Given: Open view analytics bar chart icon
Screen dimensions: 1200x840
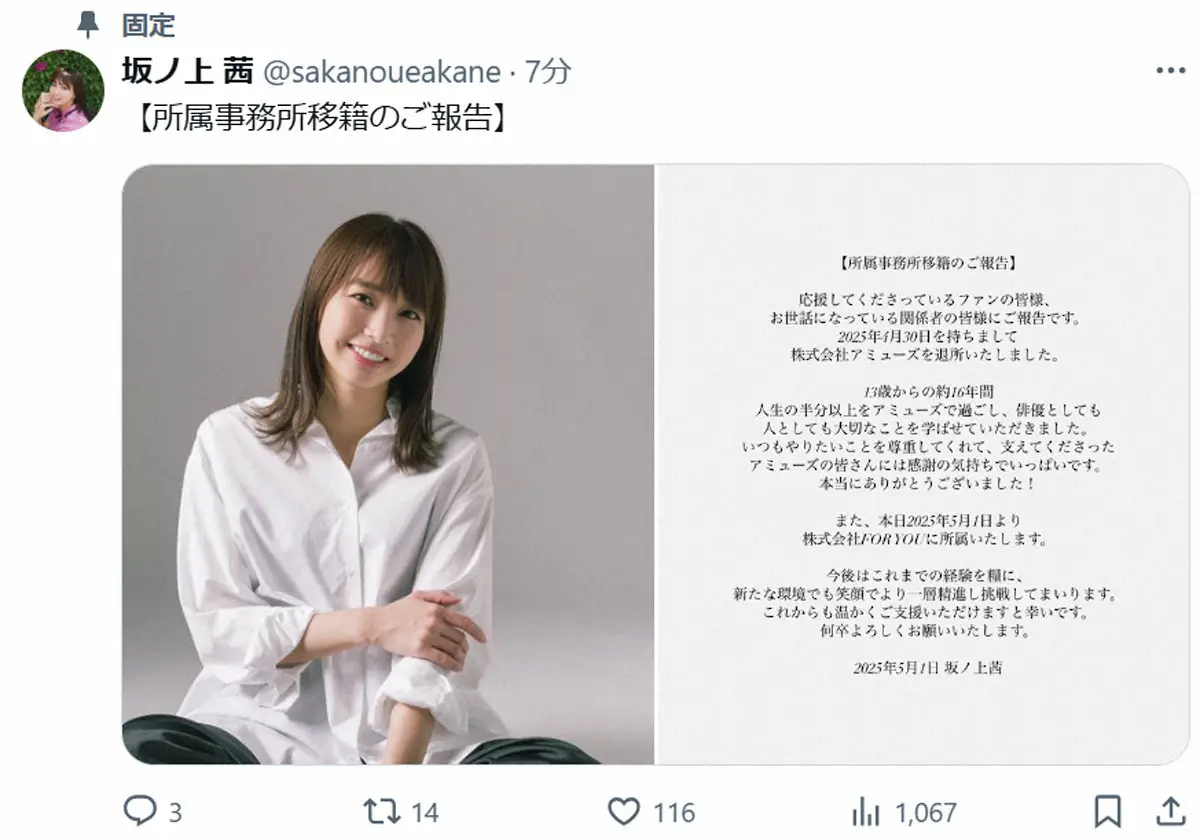Looking at the screenshot, I should [864, 811].
